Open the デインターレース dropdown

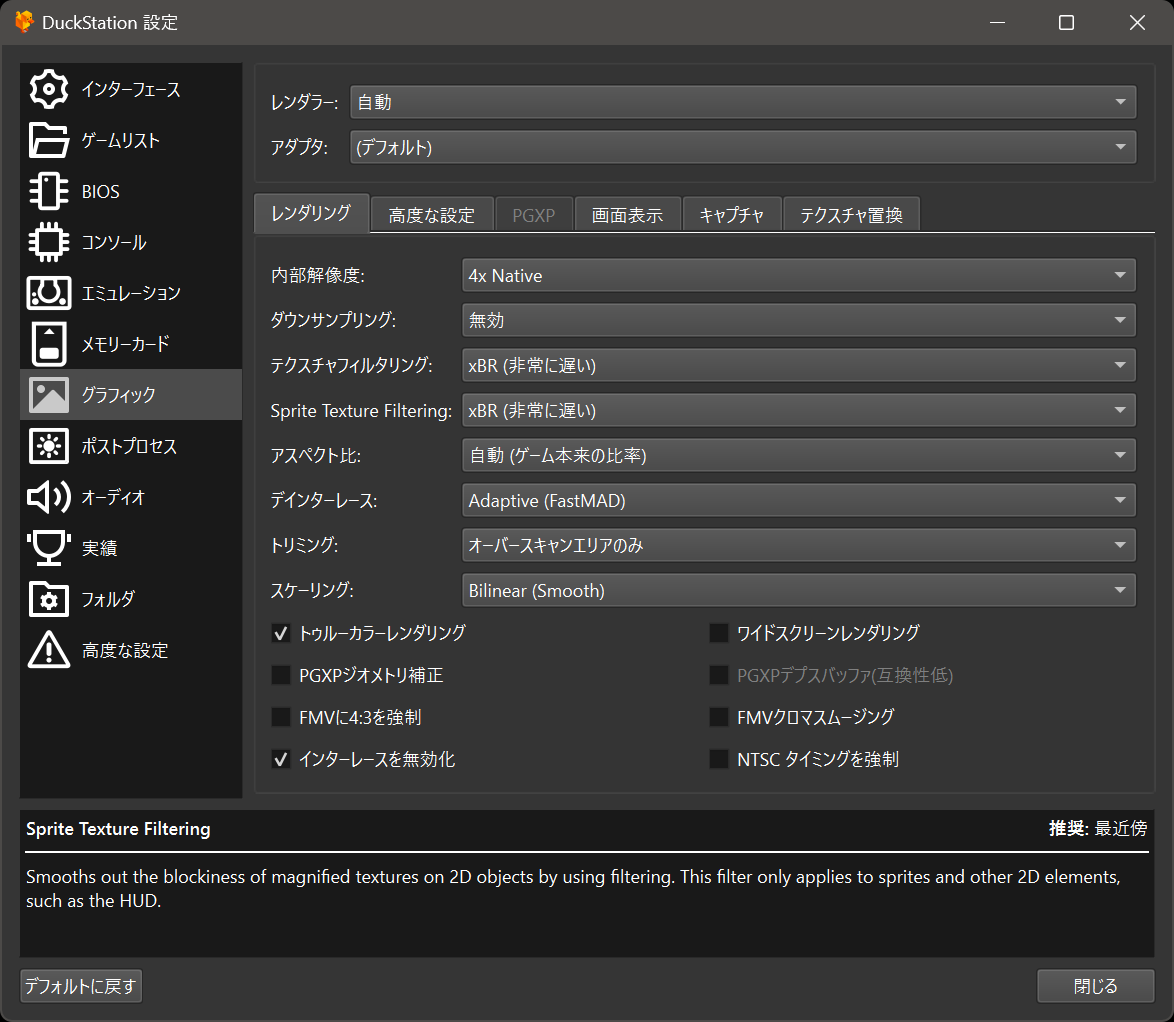799,500
